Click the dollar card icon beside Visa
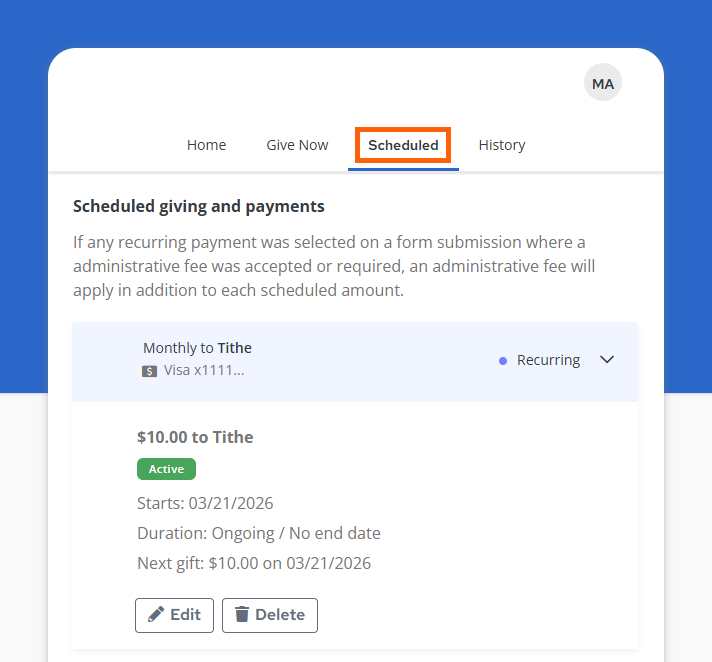712x662 pixels. 150,371
